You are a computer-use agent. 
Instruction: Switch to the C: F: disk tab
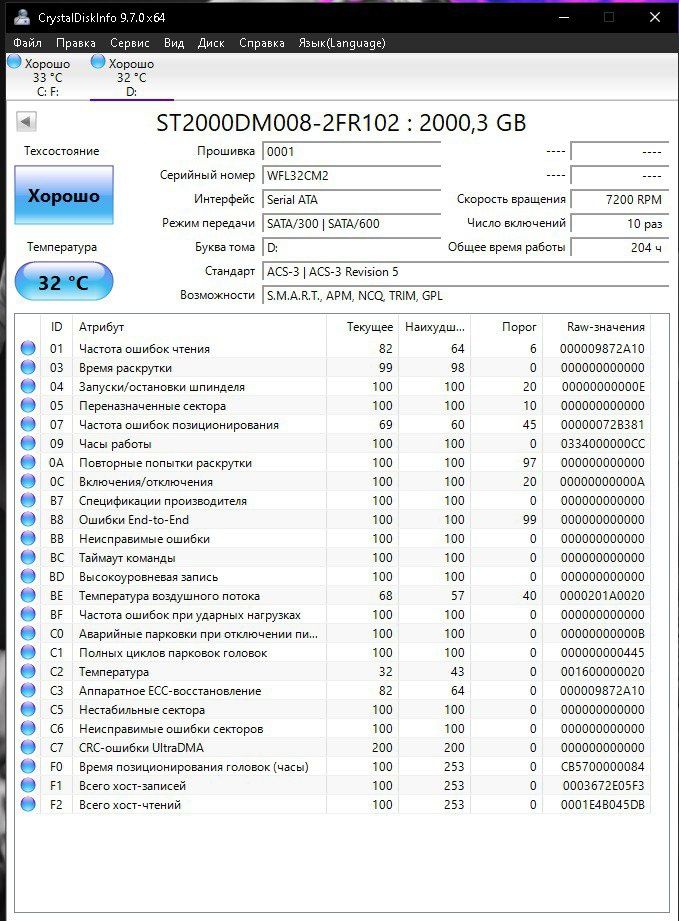point(47,77)
